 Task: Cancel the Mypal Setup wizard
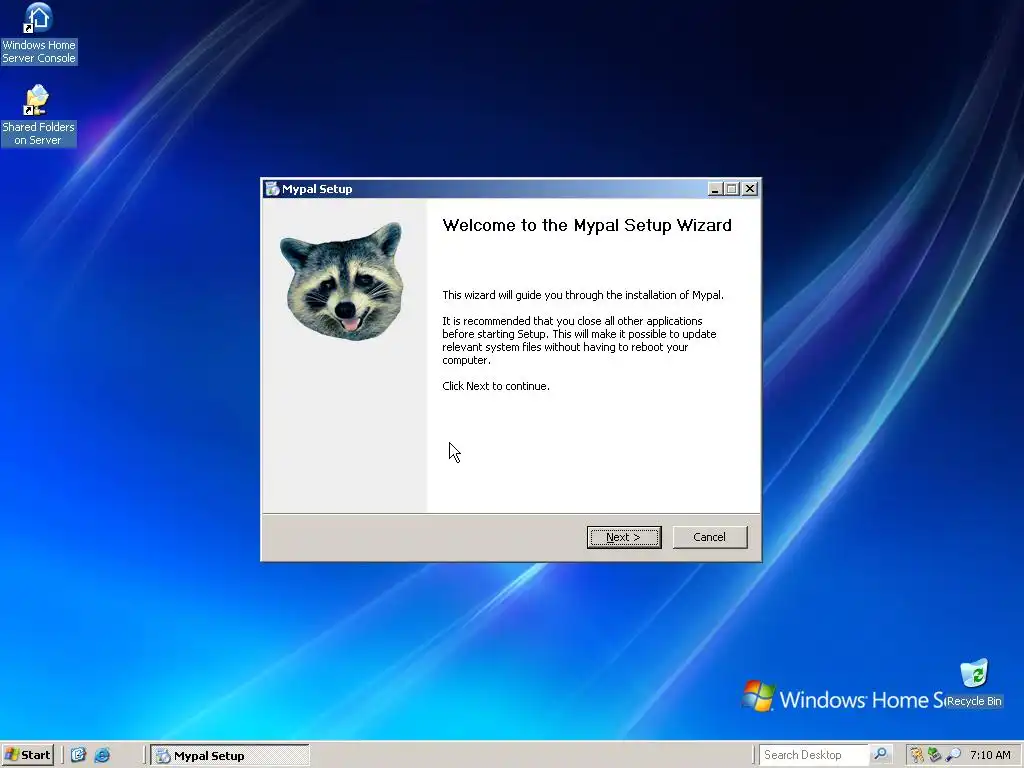[710, 537]
